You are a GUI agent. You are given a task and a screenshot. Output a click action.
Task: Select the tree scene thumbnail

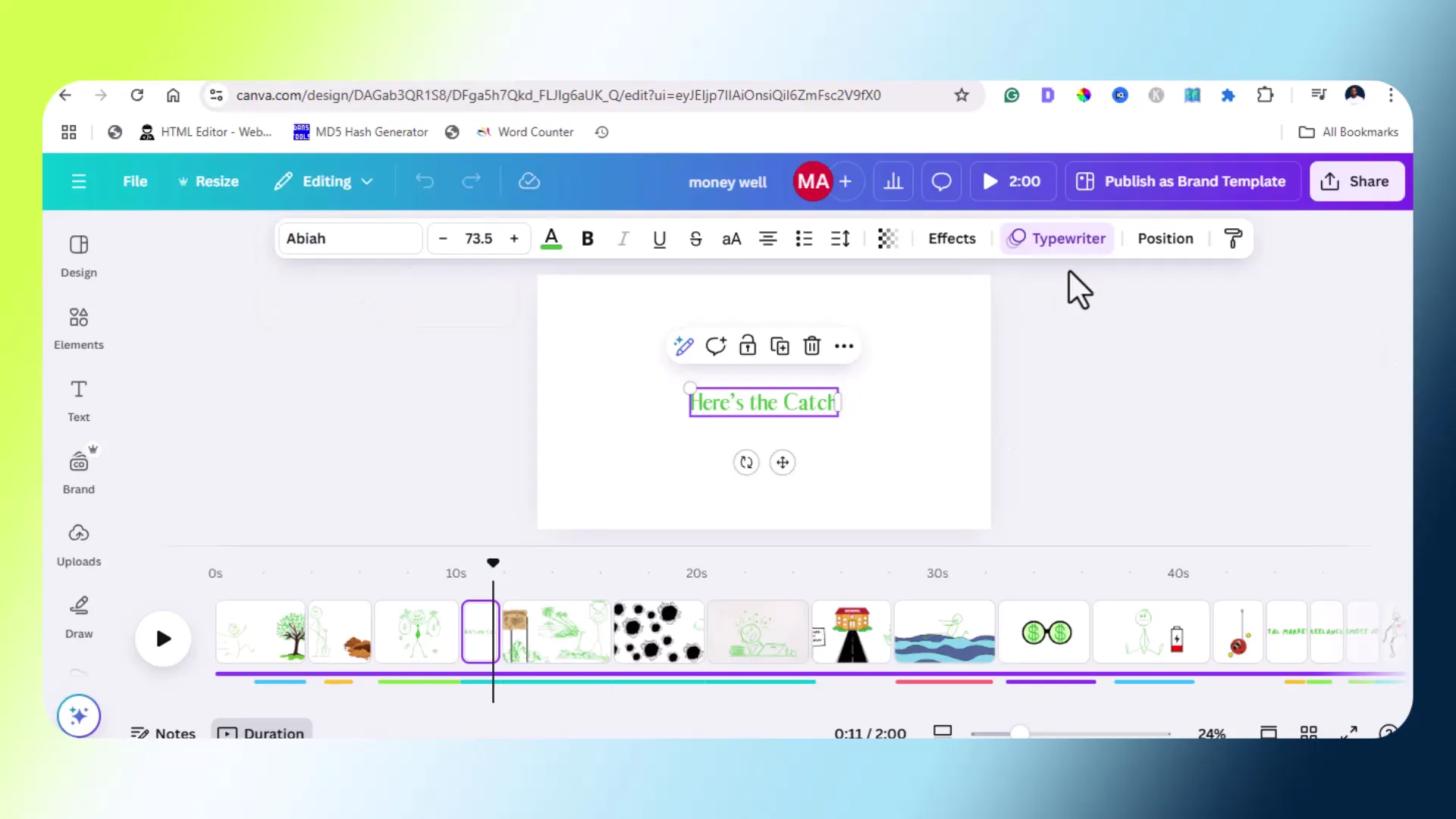click(261, 632)
